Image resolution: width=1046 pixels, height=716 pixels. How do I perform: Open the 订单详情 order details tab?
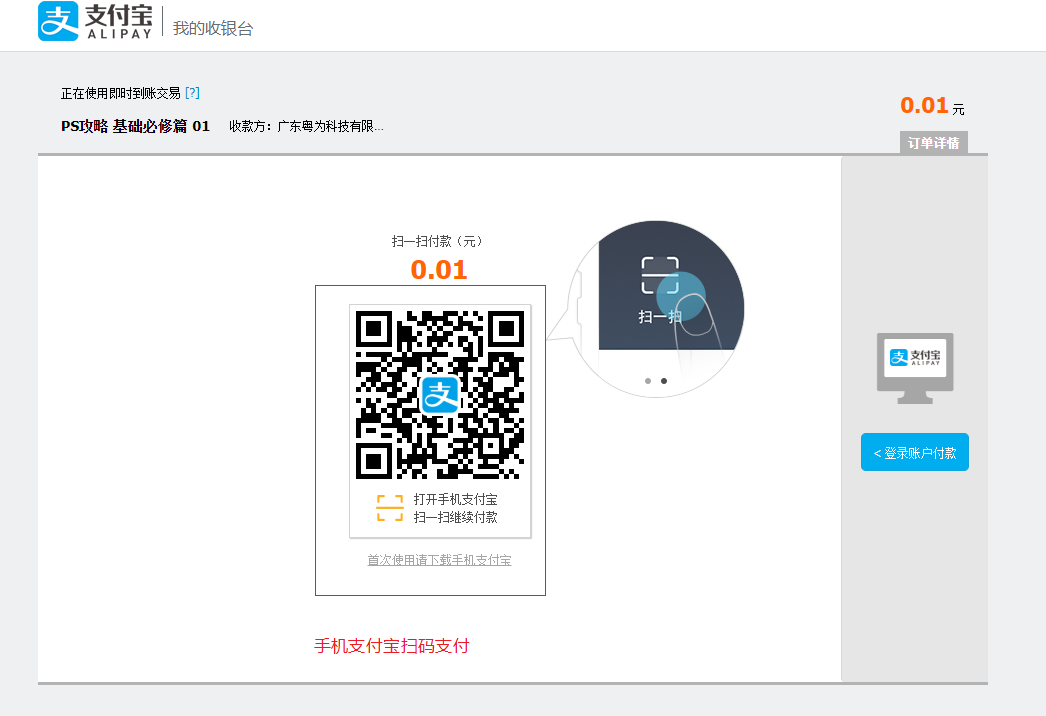pyautogui.click(x=933, y=143)
